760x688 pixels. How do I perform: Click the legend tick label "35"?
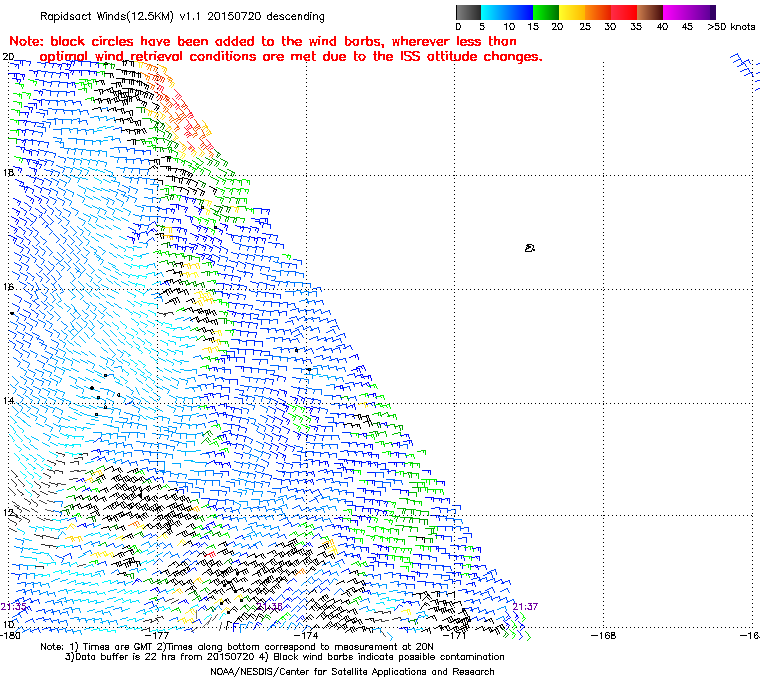click(636, 27)
